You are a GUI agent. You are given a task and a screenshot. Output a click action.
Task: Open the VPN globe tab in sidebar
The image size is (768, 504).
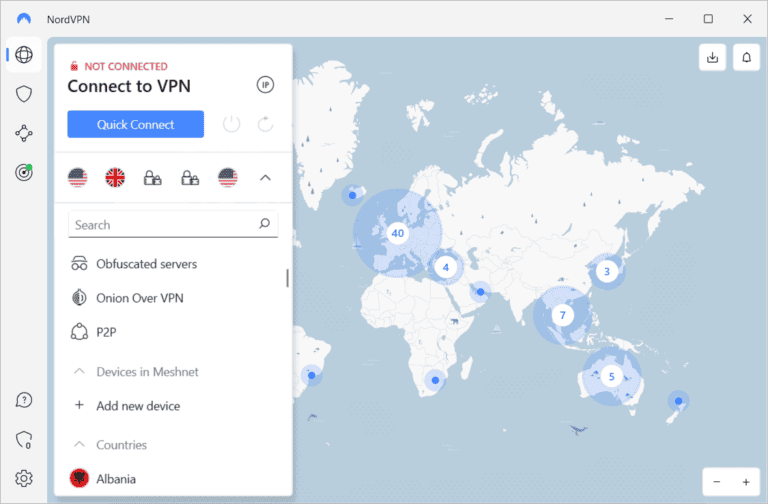[24, 54]
